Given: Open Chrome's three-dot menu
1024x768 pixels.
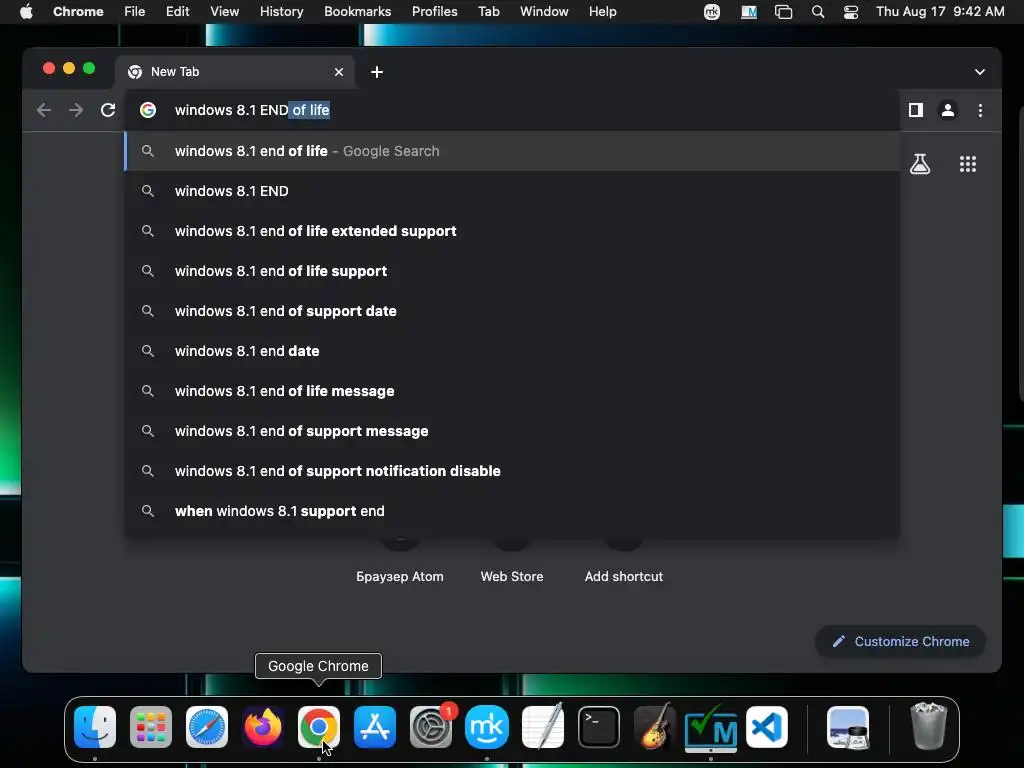Looking at the screenshot, I should (x=980, y=110).
